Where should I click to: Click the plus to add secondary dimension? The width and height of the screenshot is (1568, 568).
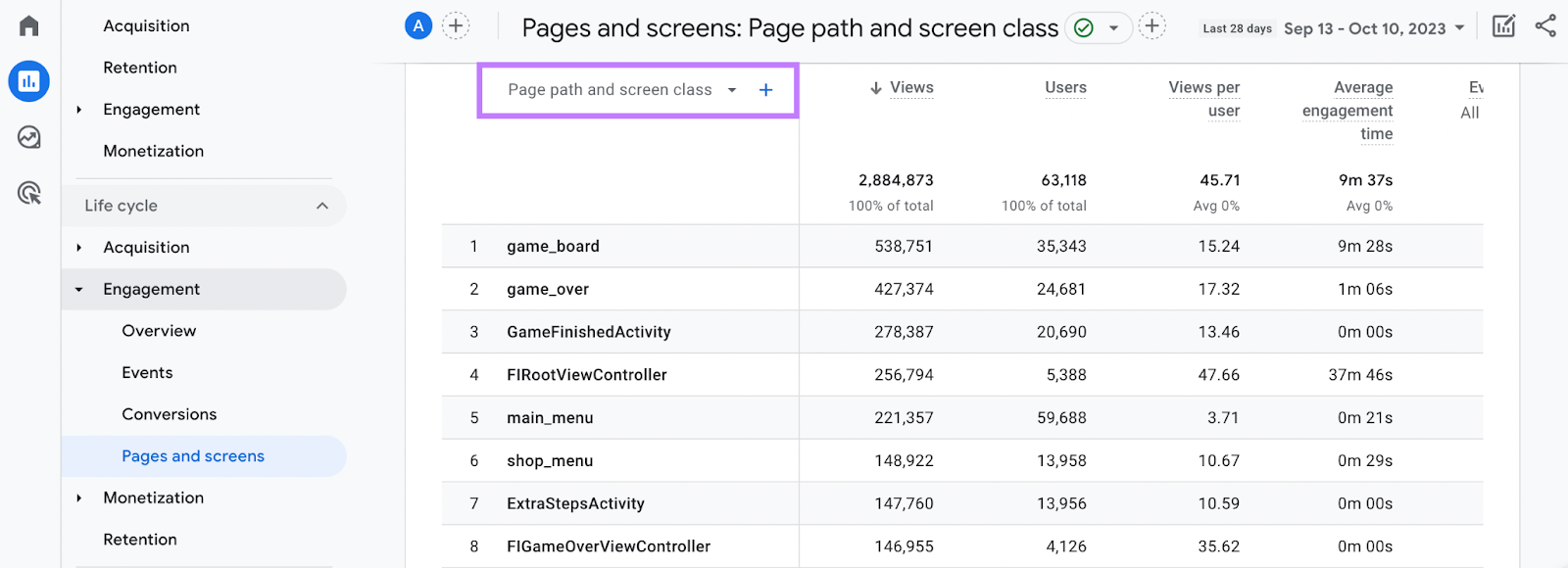[x=765, y=90]
